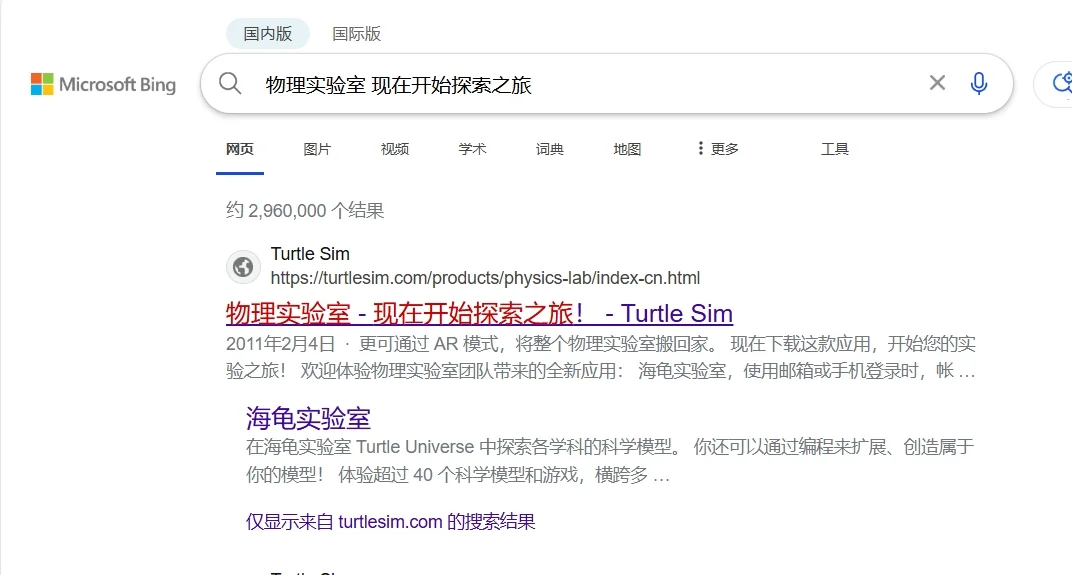Expand the 更多 menu
The height and width of the screenshot is (575, 1072).
tap(718, 149)
